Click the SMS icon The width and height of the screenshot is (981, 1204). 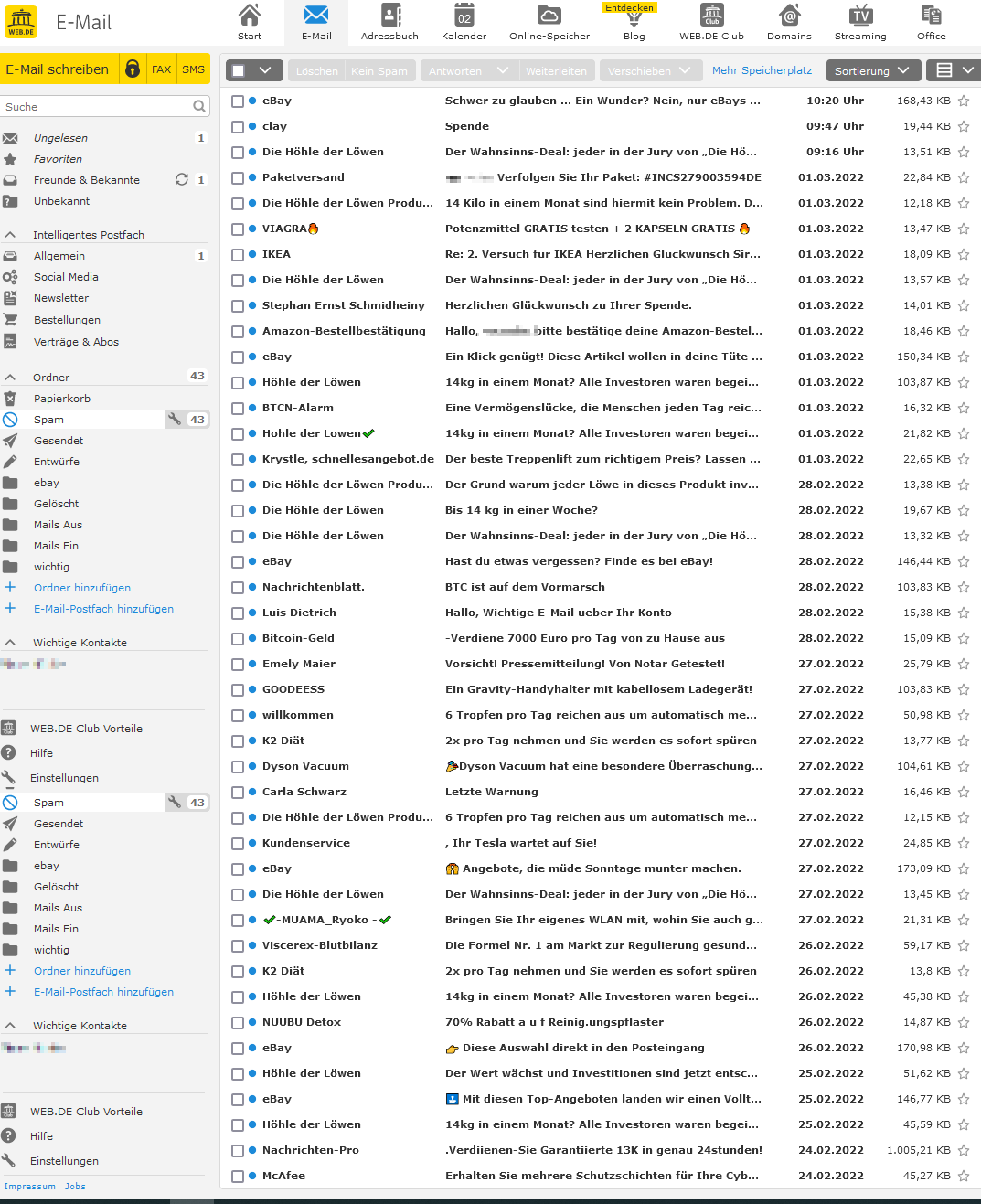pyautogui.click(x=193, y=69)
